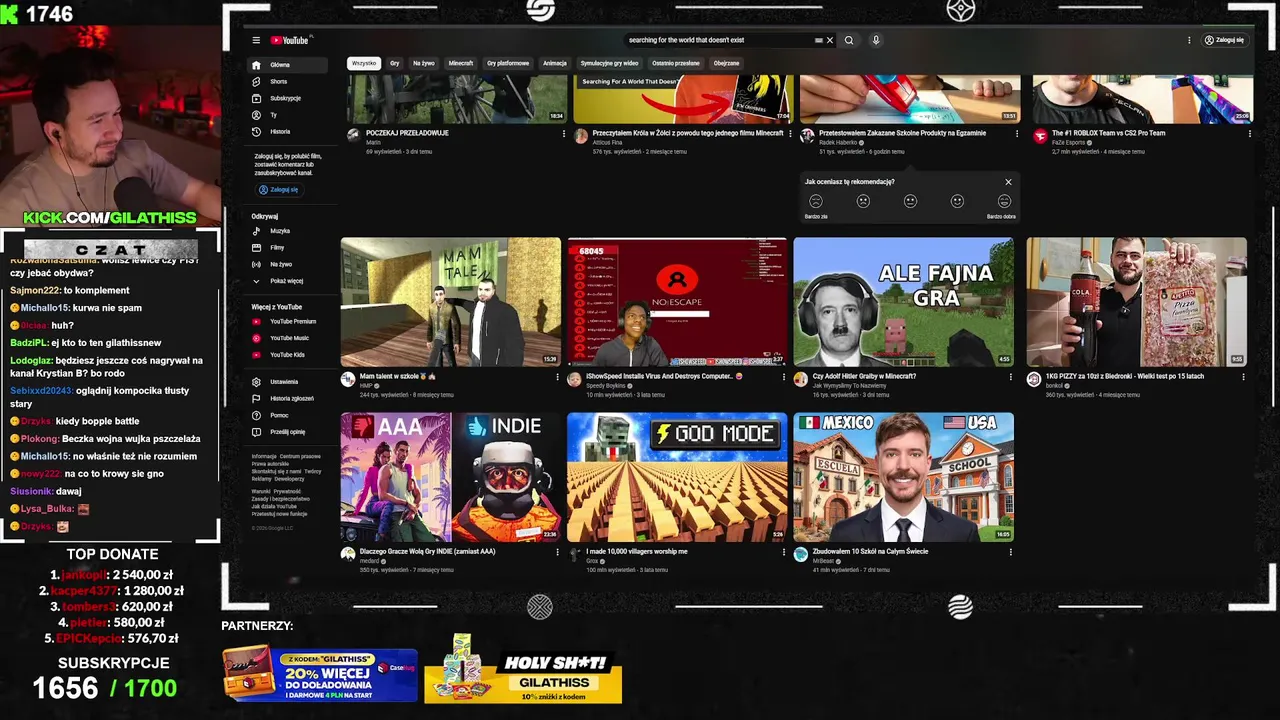Click the HOLY SH*T GILATHISS partner banner
Viewport: 1280px width, 720px height.
coord(523,670)
